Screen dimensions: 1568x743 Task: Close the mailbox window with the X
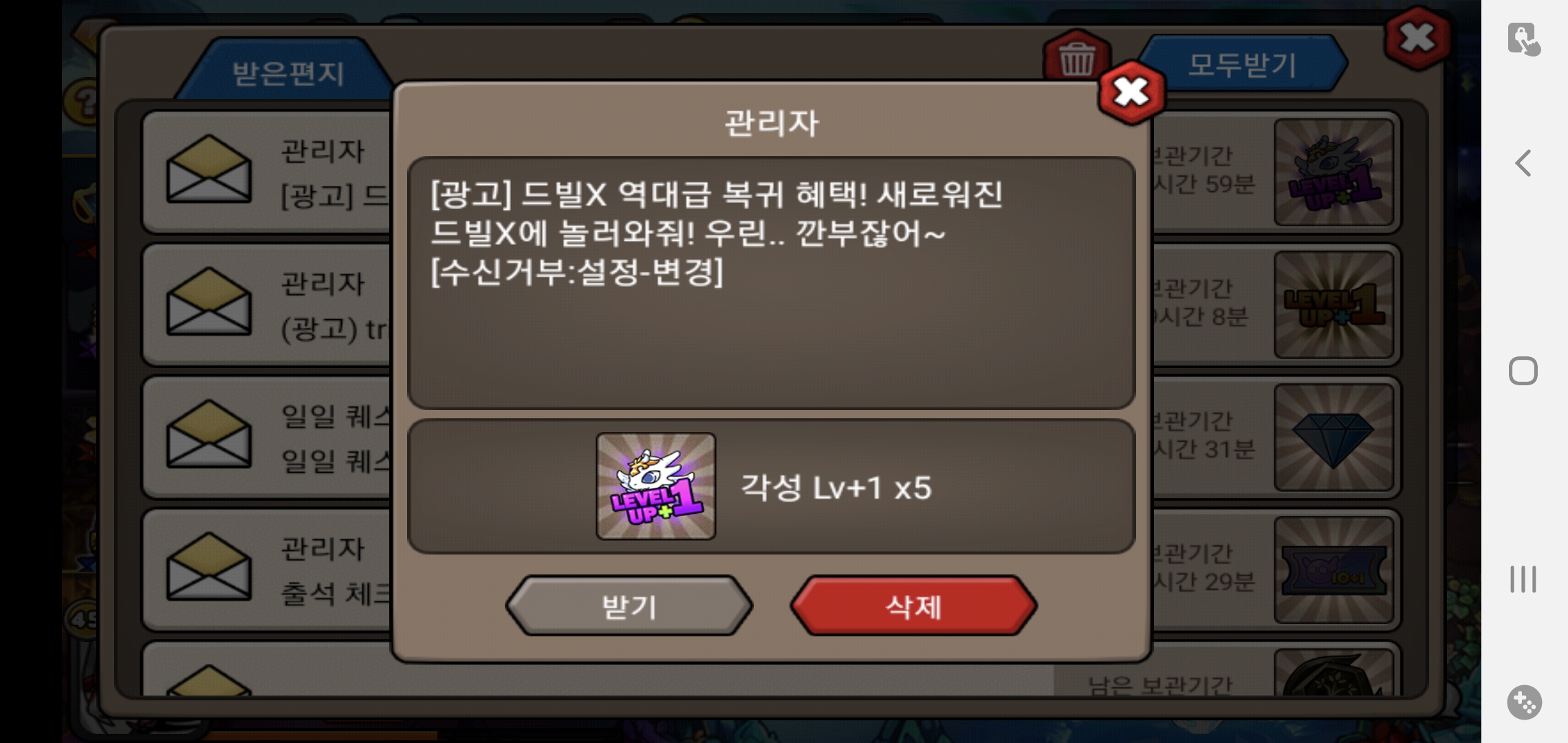click(x=1417, y=39)
